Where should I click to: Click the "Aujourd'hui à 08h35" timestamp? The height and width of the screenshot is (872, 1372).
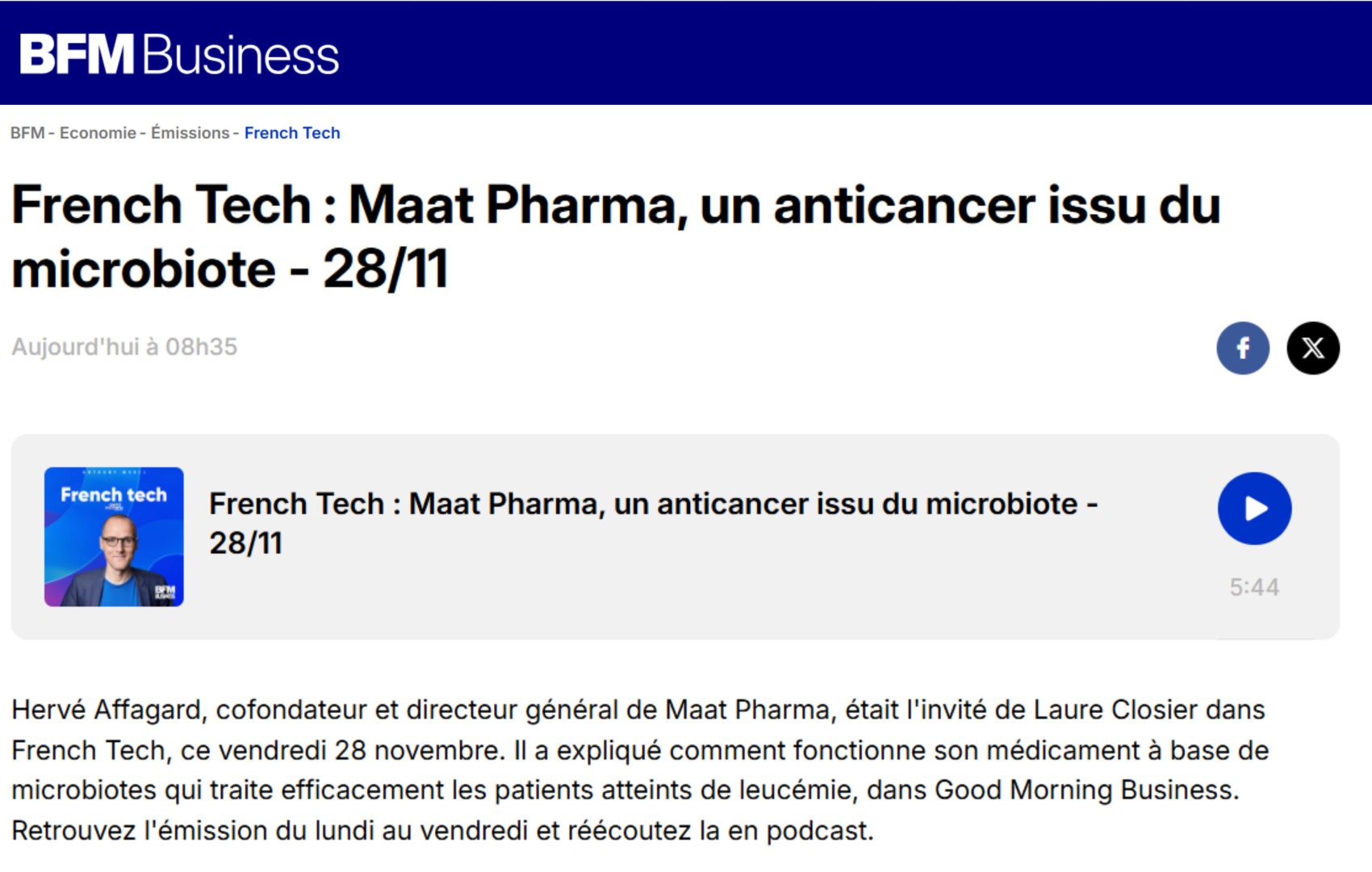tap(124, 347)
